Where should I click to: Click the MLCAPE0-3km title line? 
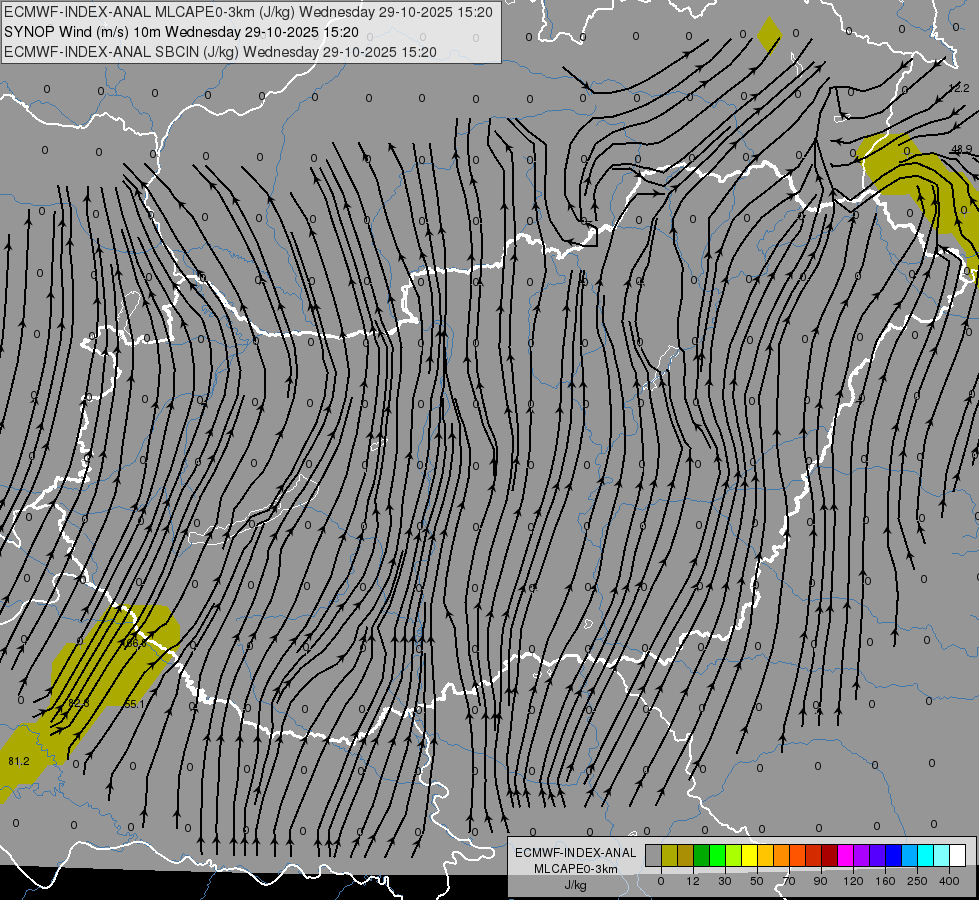pyautogui.click(x=248, y=12)
